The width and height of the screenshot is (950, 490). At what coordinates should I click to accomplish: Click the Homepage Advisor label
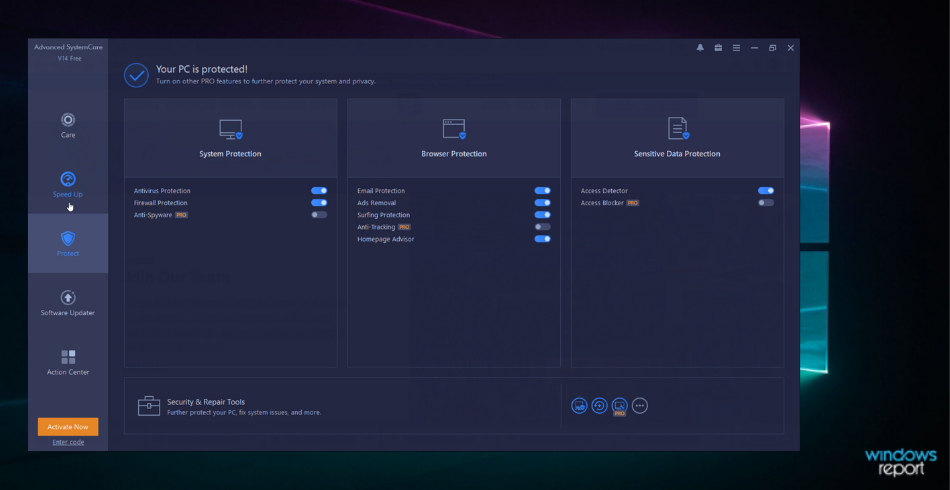pos(385,239)
